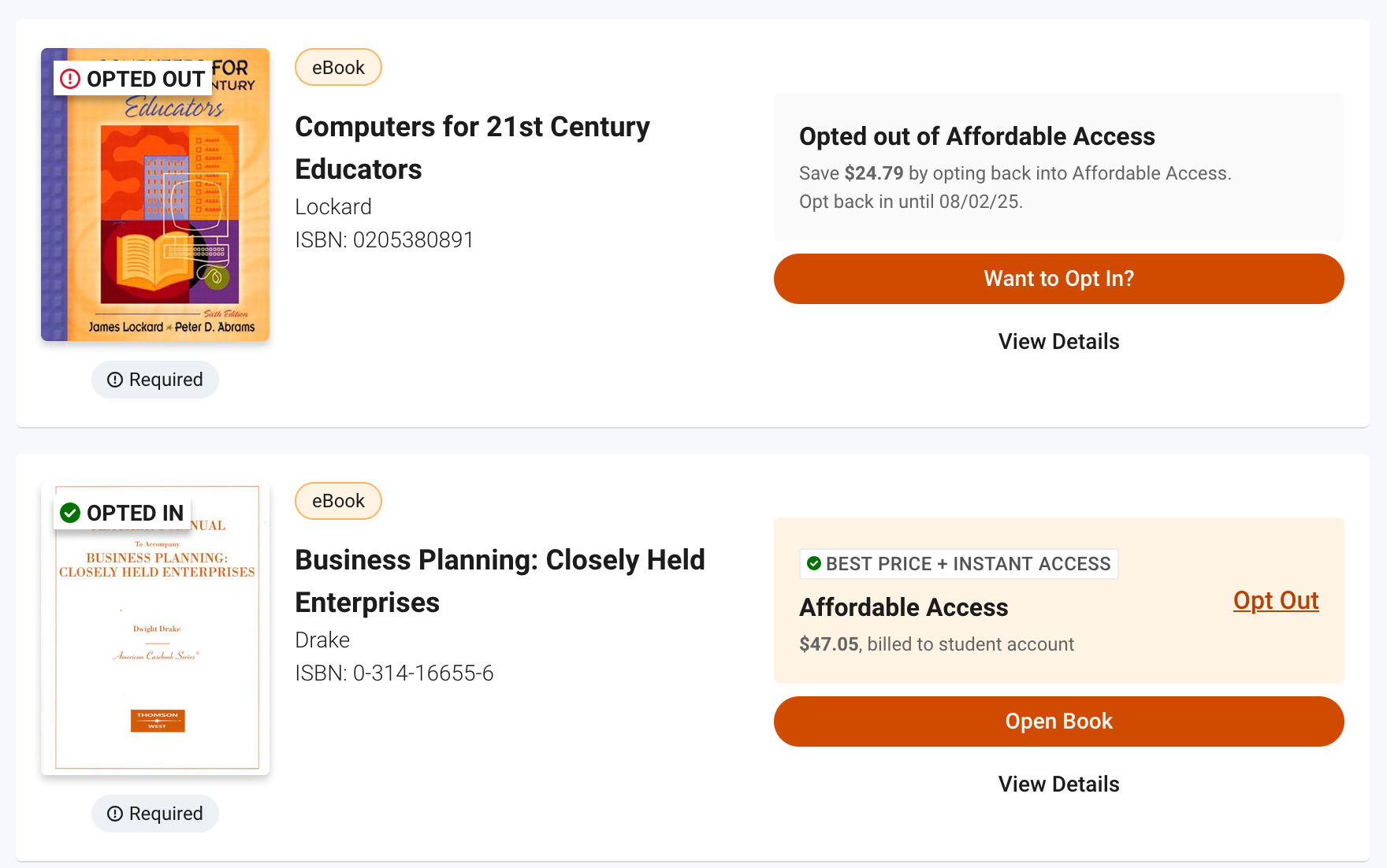
Task: Click the $47.05 price text
Action: coord(828,644)
